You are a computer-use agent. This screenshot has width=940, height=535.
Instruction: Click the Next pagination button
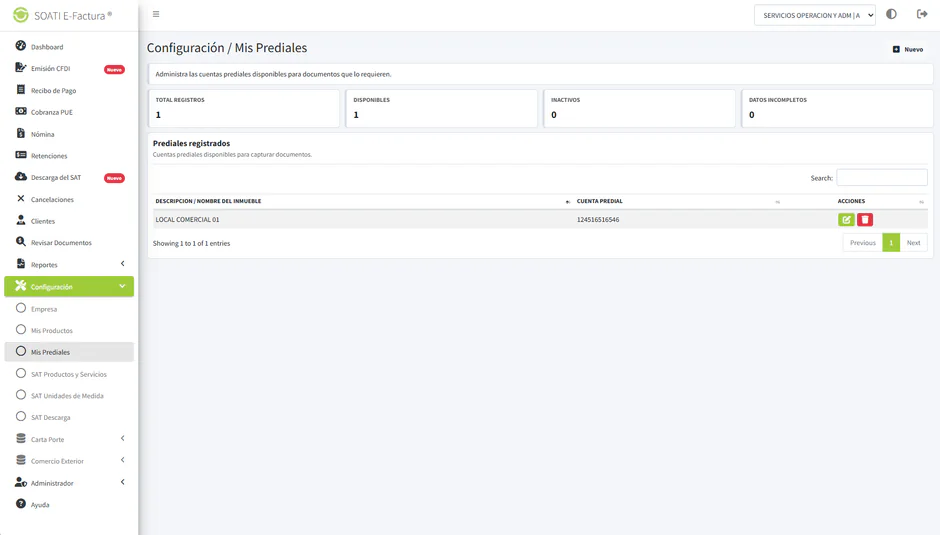pyautogui.click(x=913, y=243)
